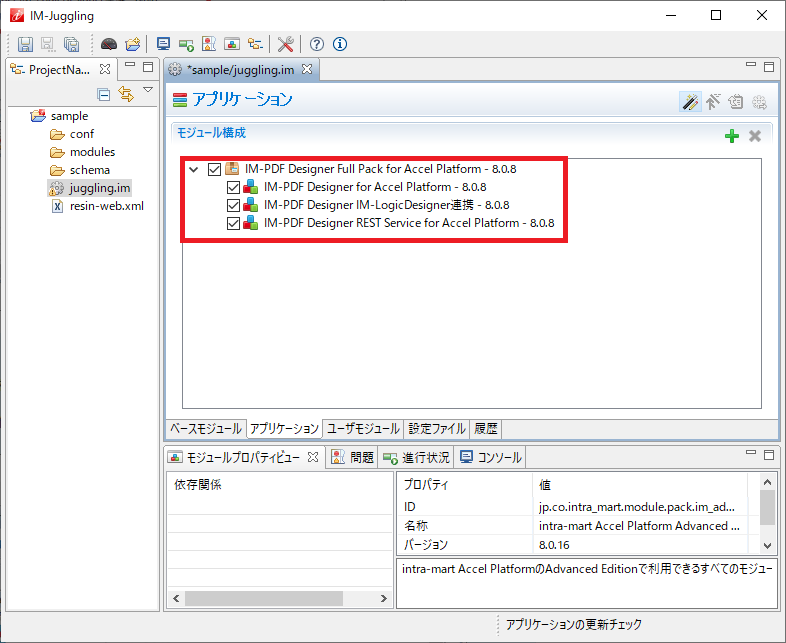
Task: Minimize the ProjectNavigator panel
Action: (130, 65)
